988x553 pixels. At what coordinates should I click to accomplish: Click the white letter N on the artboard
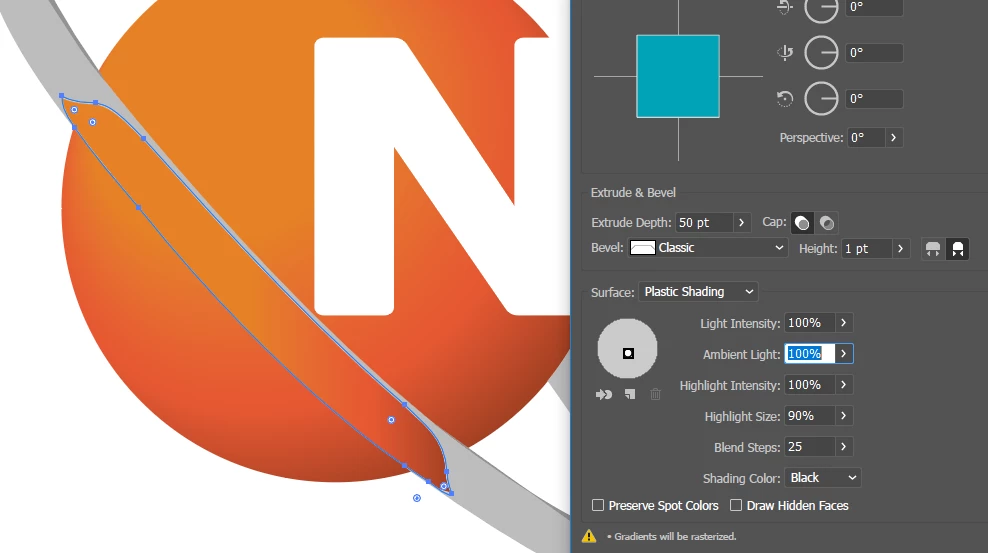[353, 176]
